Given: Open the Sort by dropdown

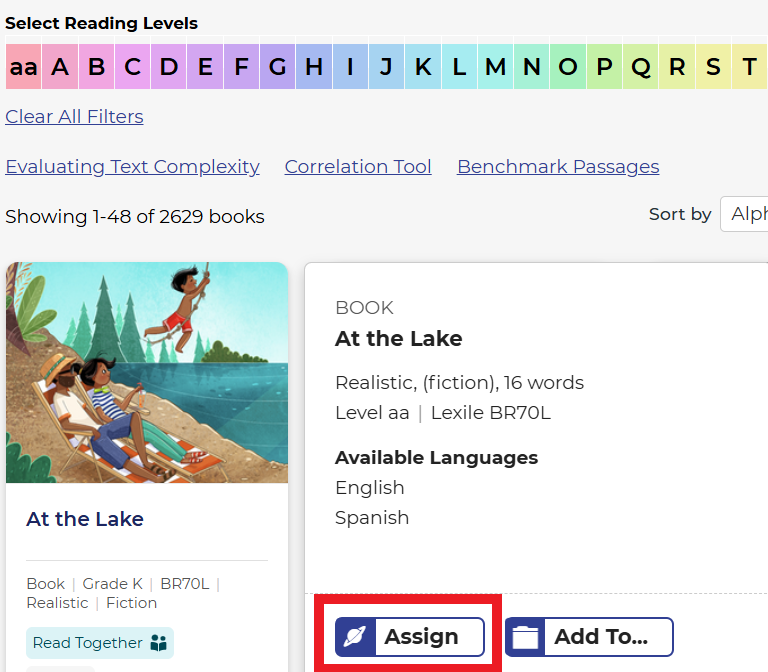Looking at the screenshot, I should pyautogui.click(x=745, y=214).
